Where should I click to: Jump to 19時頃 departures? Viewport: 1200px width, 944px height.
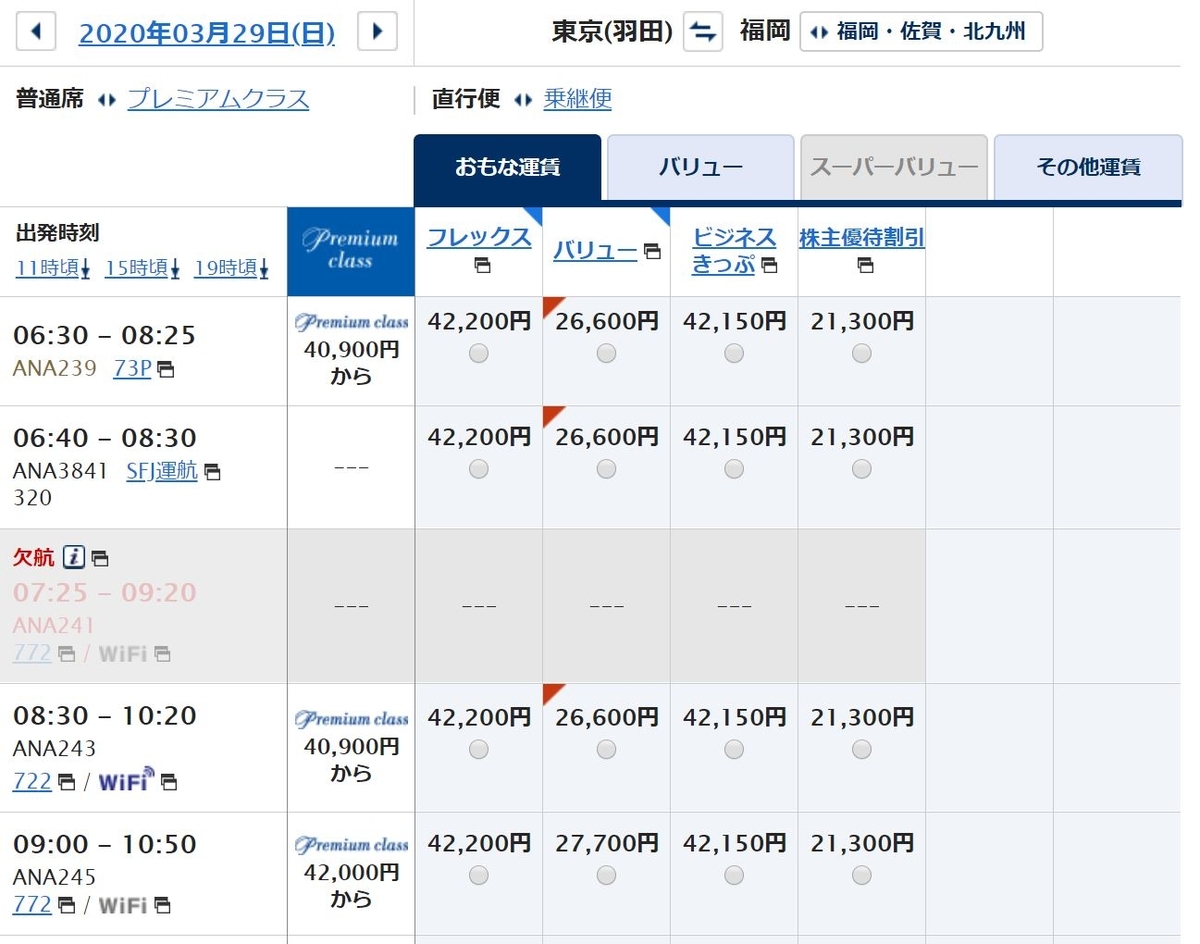(232, 268)
